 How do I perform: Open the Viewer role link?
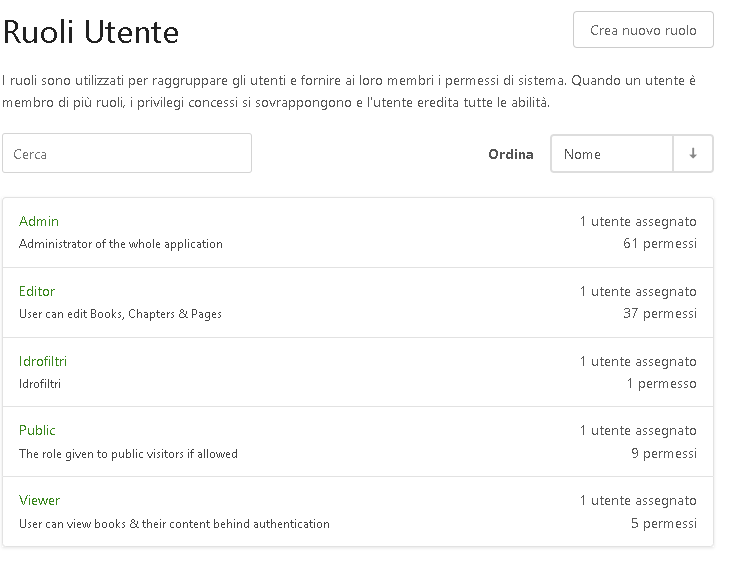click(40, 500)
